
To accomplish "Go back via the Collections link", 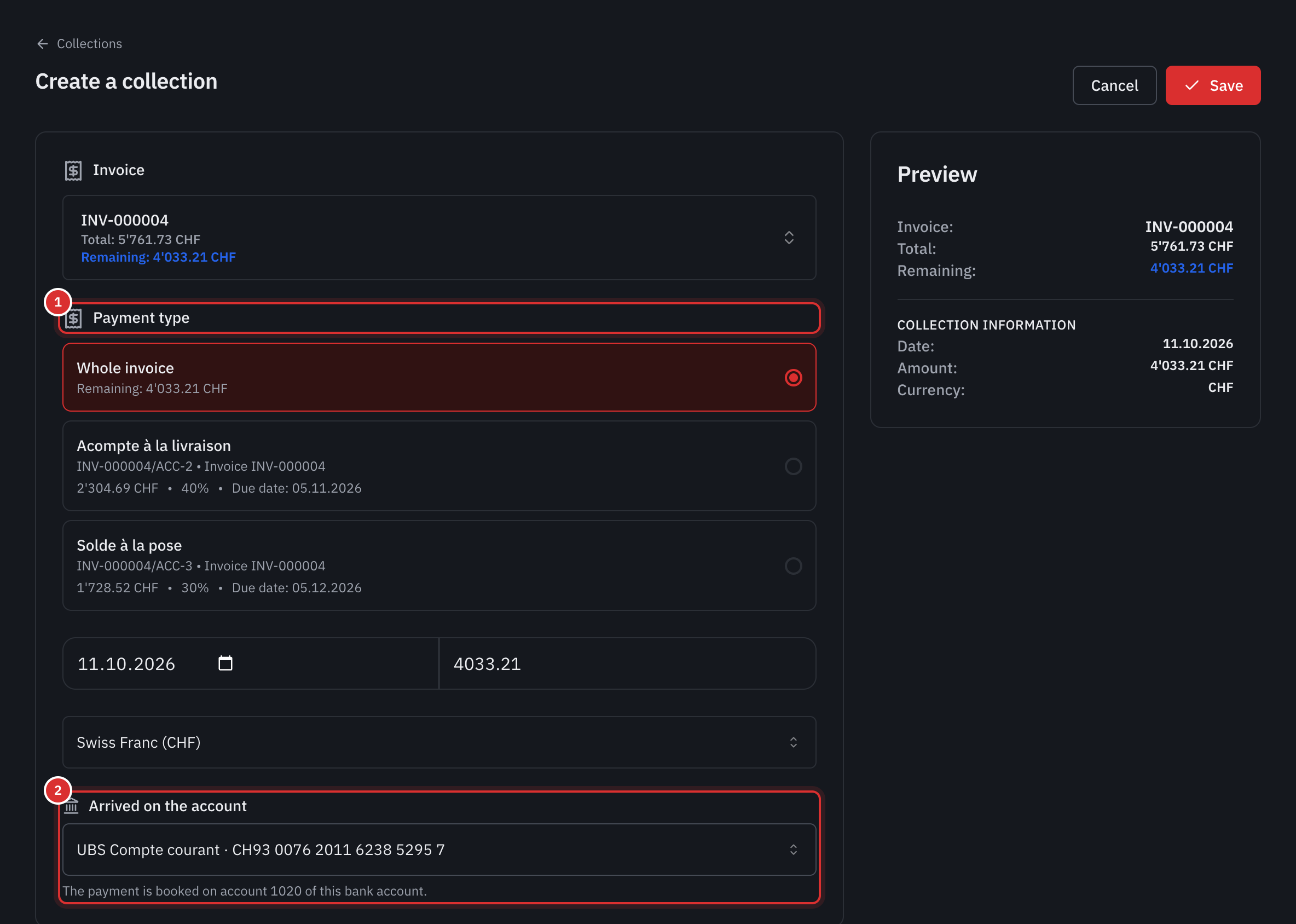I will (89, 44).
